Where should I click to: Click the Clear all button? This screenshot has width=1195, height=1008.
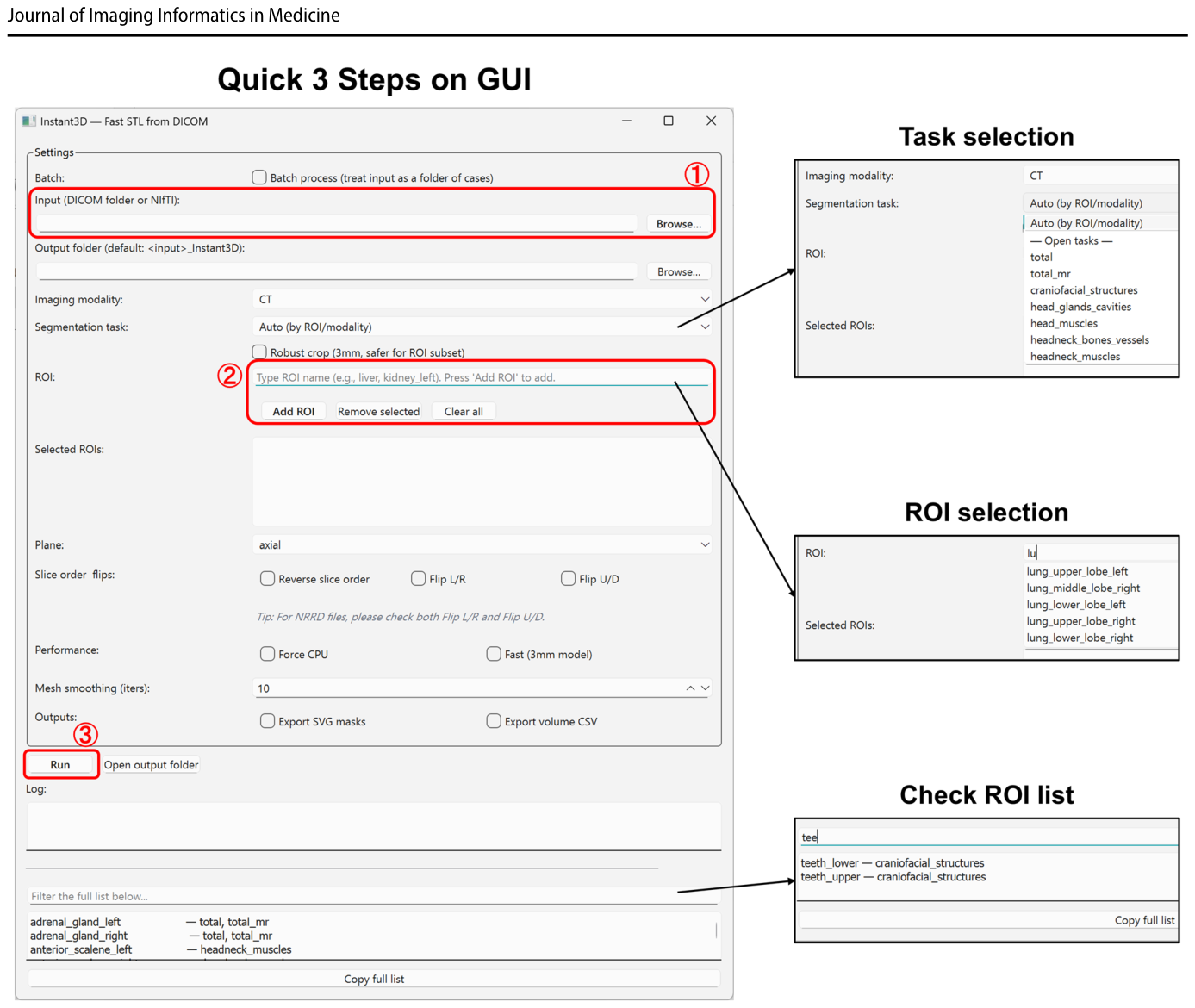click(x=464, y=411)
